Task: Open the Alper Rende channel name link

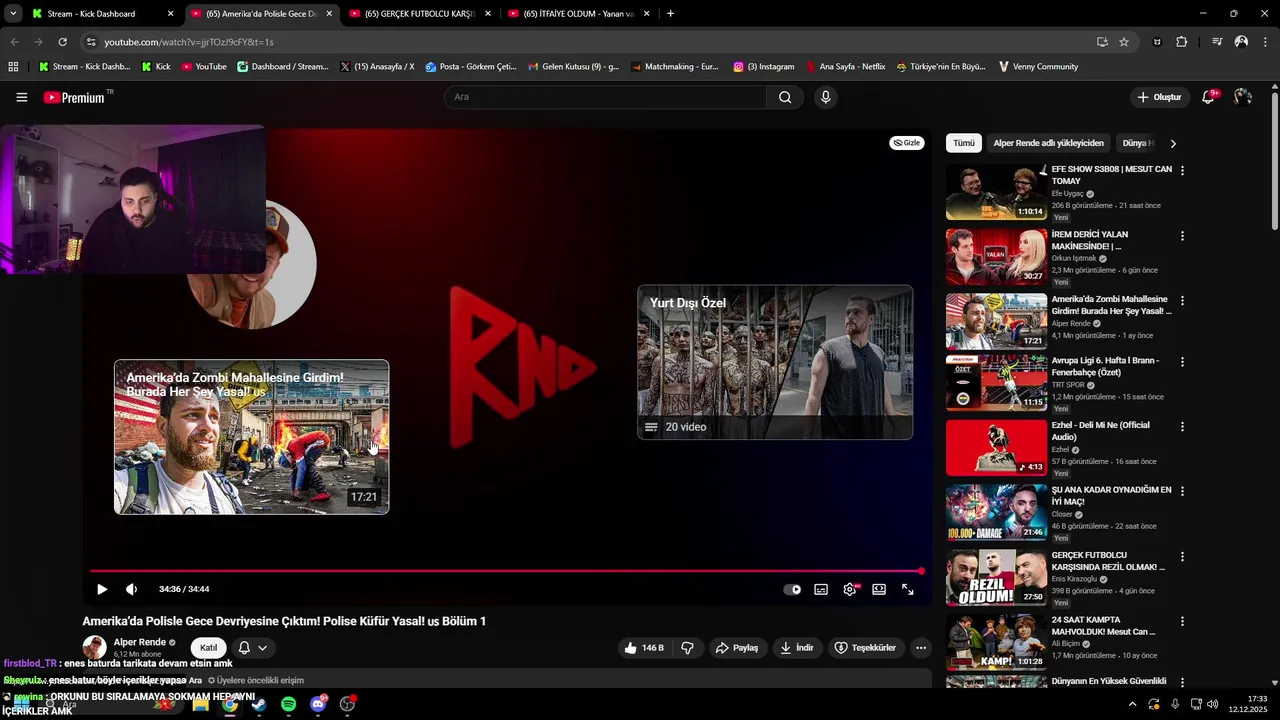Action: (139, 642)
